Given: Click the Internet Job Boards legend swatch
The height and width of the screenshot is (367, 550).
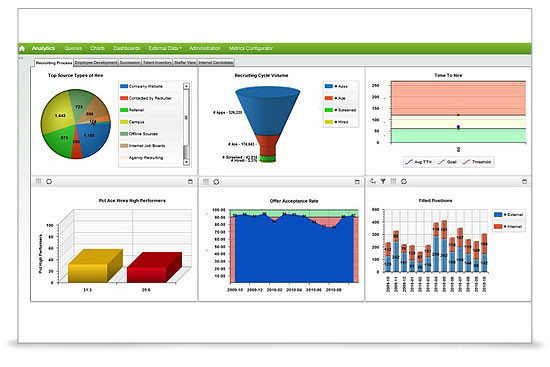Looking at the screenshot, I should [124, 146].
